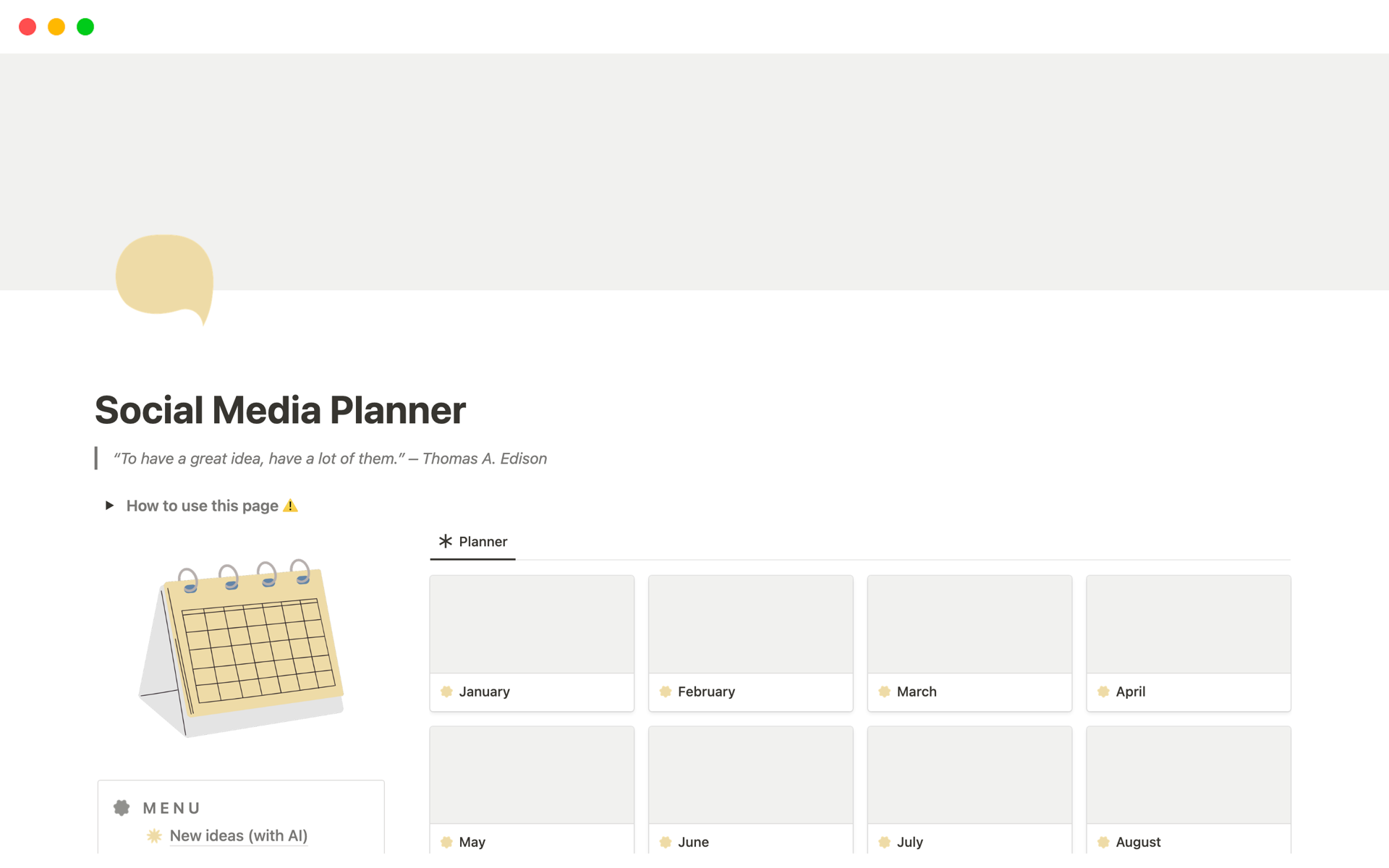Click the green macOS fullscreen button
The width and height of the screenshot is (1389, 868).
[x=85, y=27]
